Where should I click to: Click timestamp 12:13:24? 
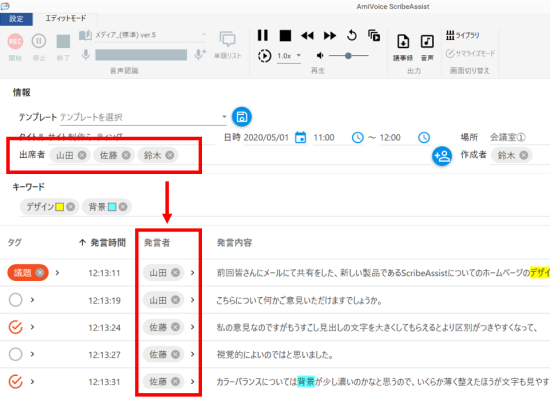pos(105,328)
